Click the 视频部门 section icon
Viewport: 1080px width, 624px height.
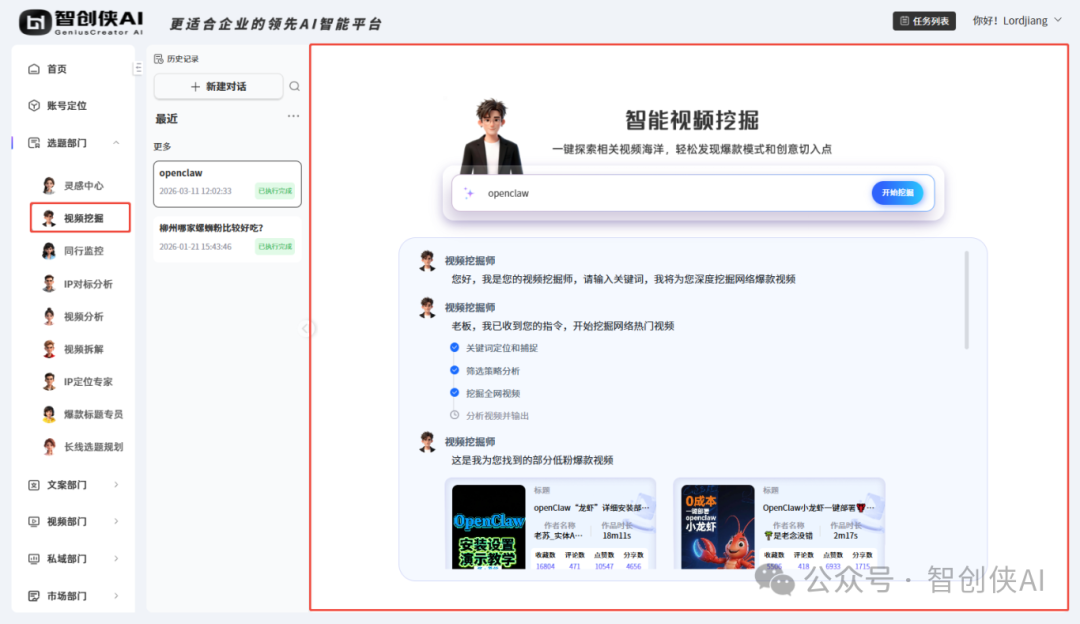pyautogui.click(x=34, y=521)
